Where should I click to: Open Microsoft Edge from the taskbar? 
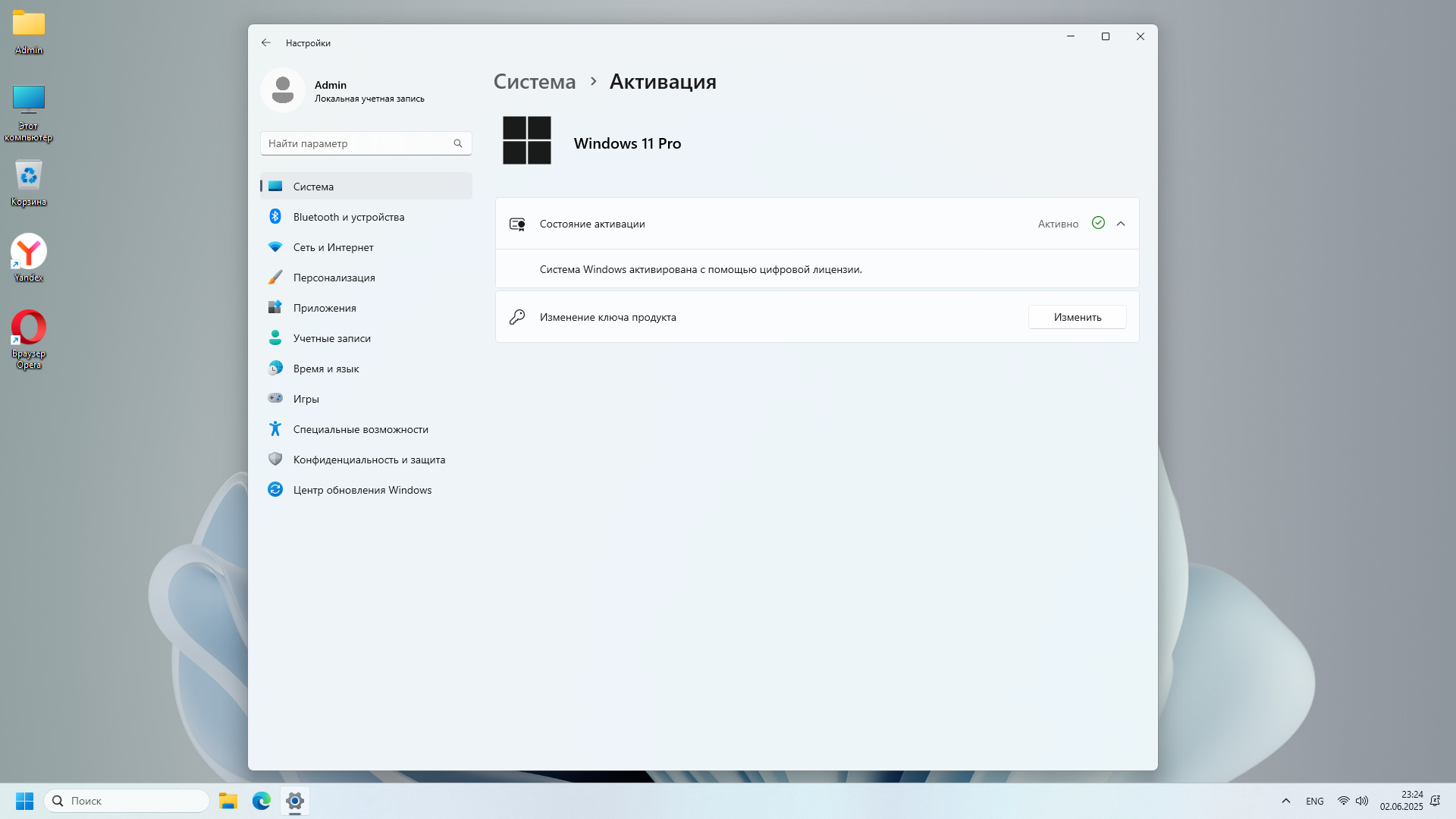[262, 801]
